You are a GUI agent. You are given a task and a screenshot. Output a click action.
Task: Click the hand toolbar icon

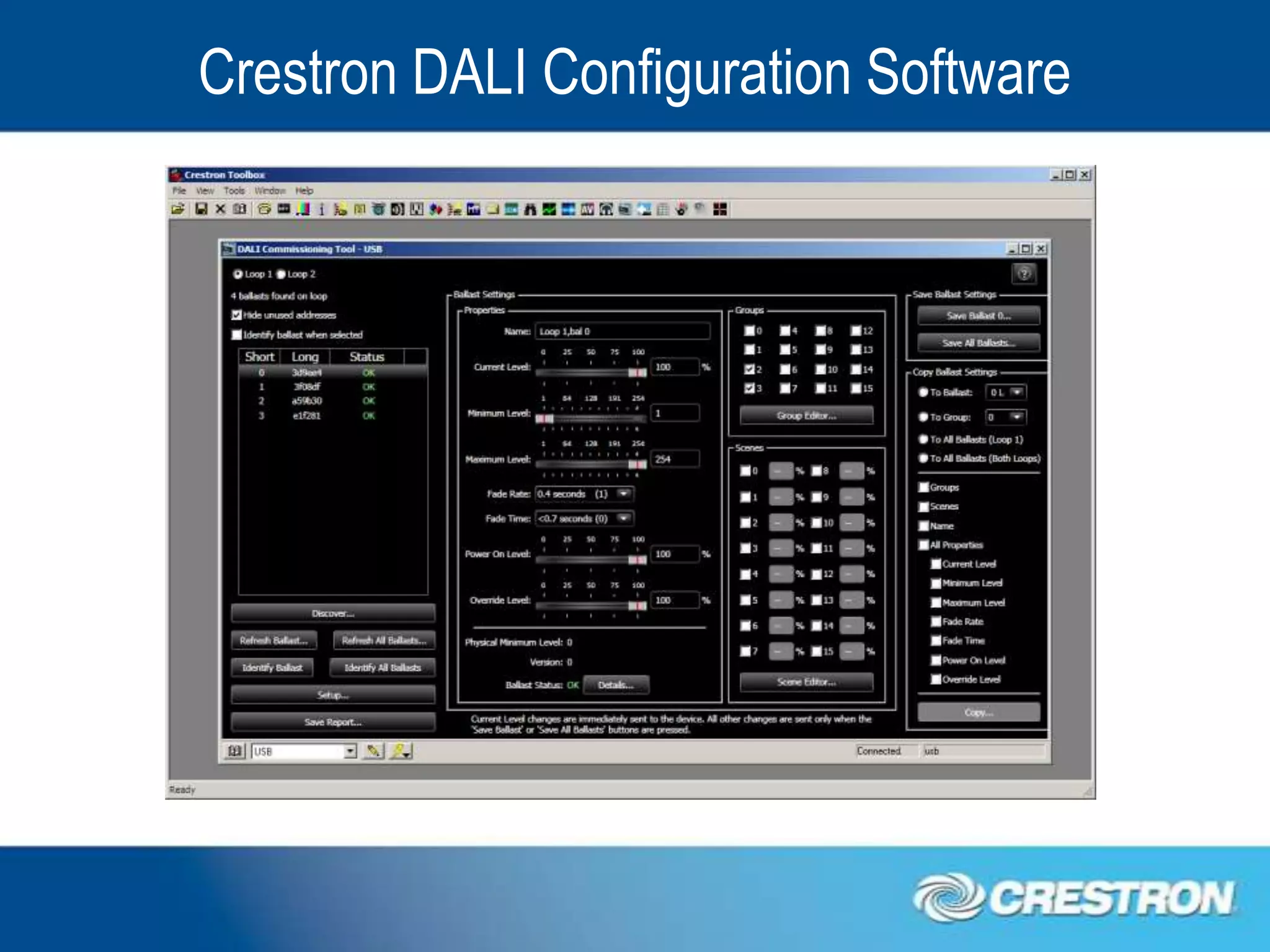tap(682, 209)
